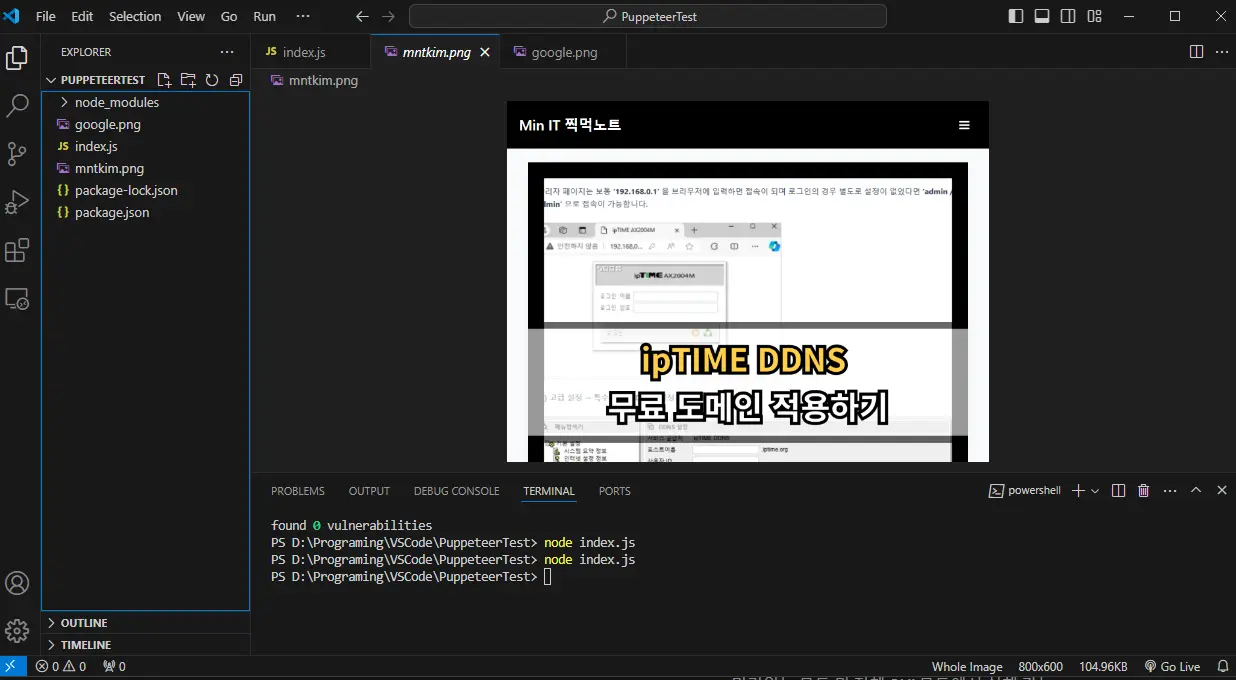Open the Customize Layout icon
This screenshot has height=680, width=1236.
pos(1094,16)
